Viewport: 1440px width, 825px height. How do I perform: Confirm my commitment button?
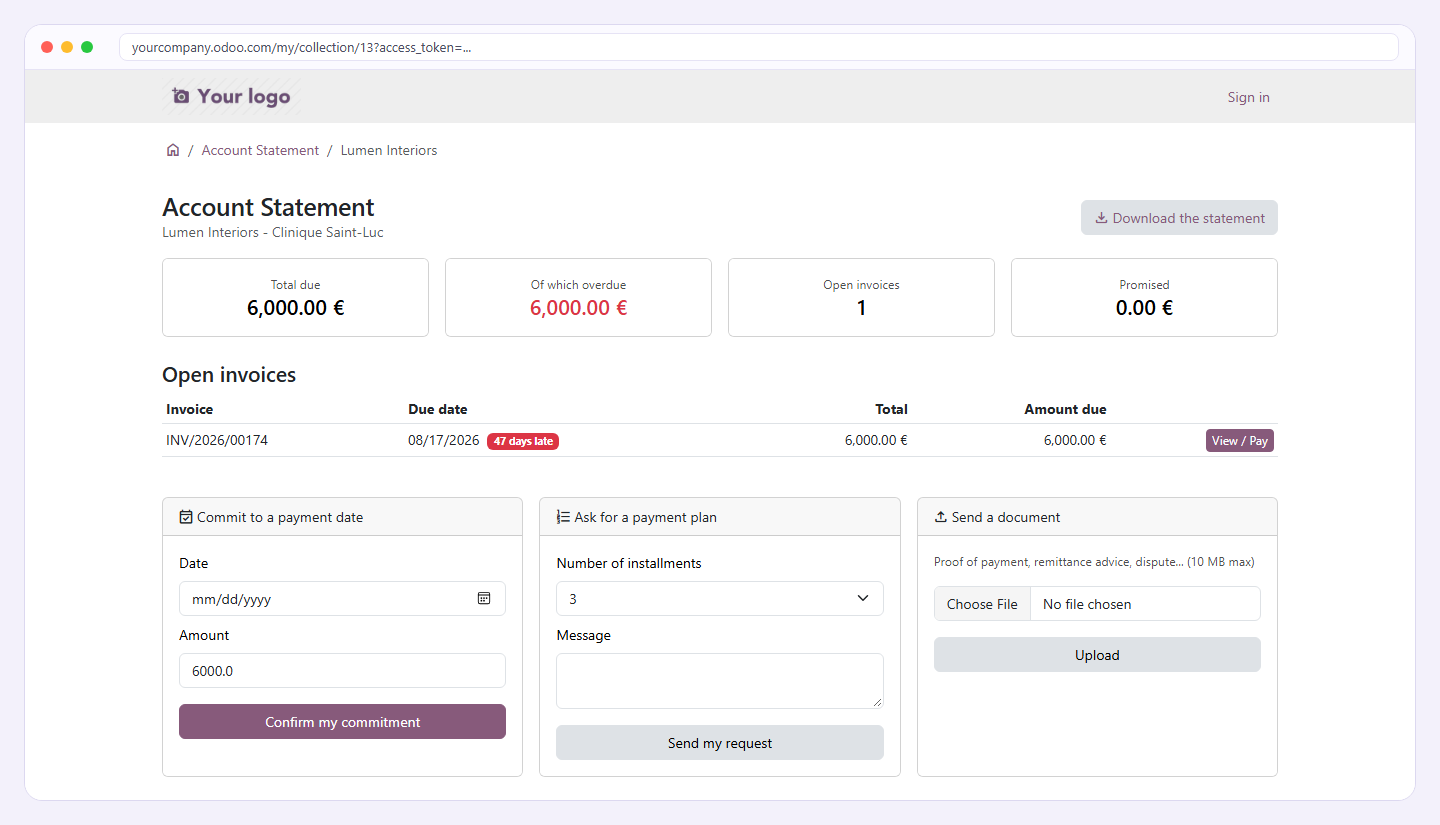tap(342, 722)
